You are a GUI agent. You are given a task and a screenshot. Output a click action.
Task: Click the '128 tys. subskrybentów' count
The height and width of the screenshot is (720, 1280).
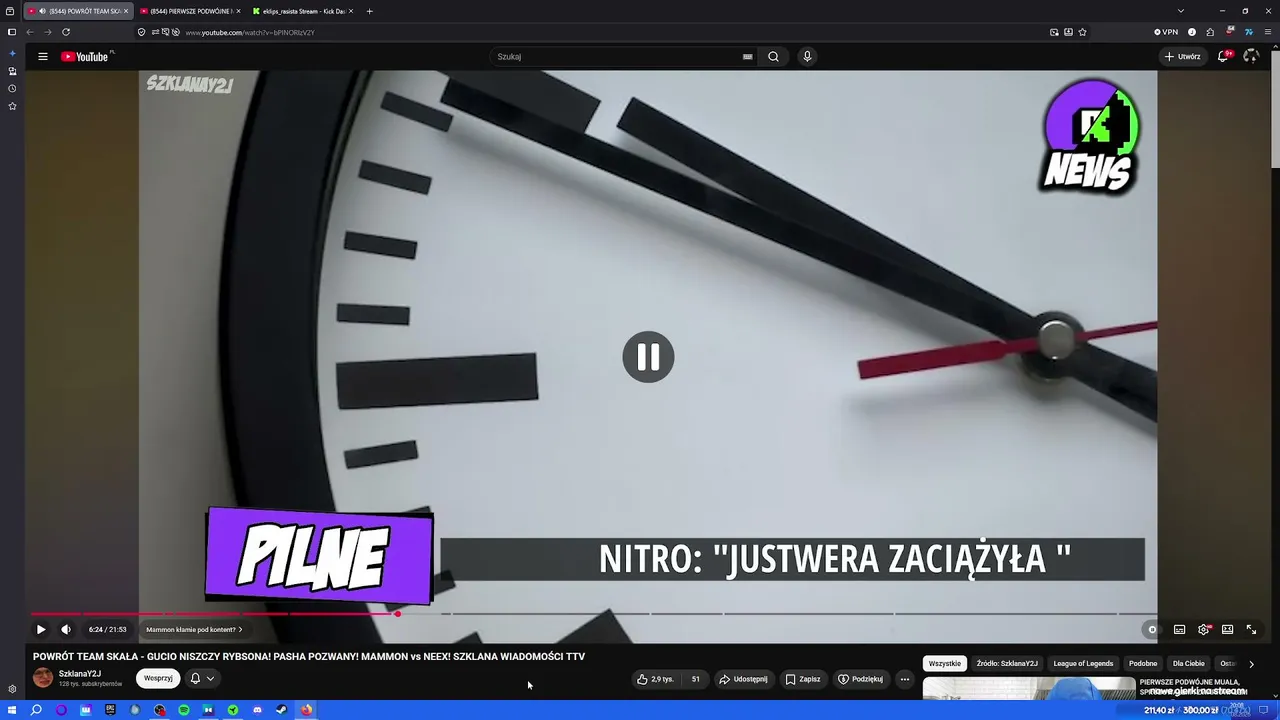[90, 684]
